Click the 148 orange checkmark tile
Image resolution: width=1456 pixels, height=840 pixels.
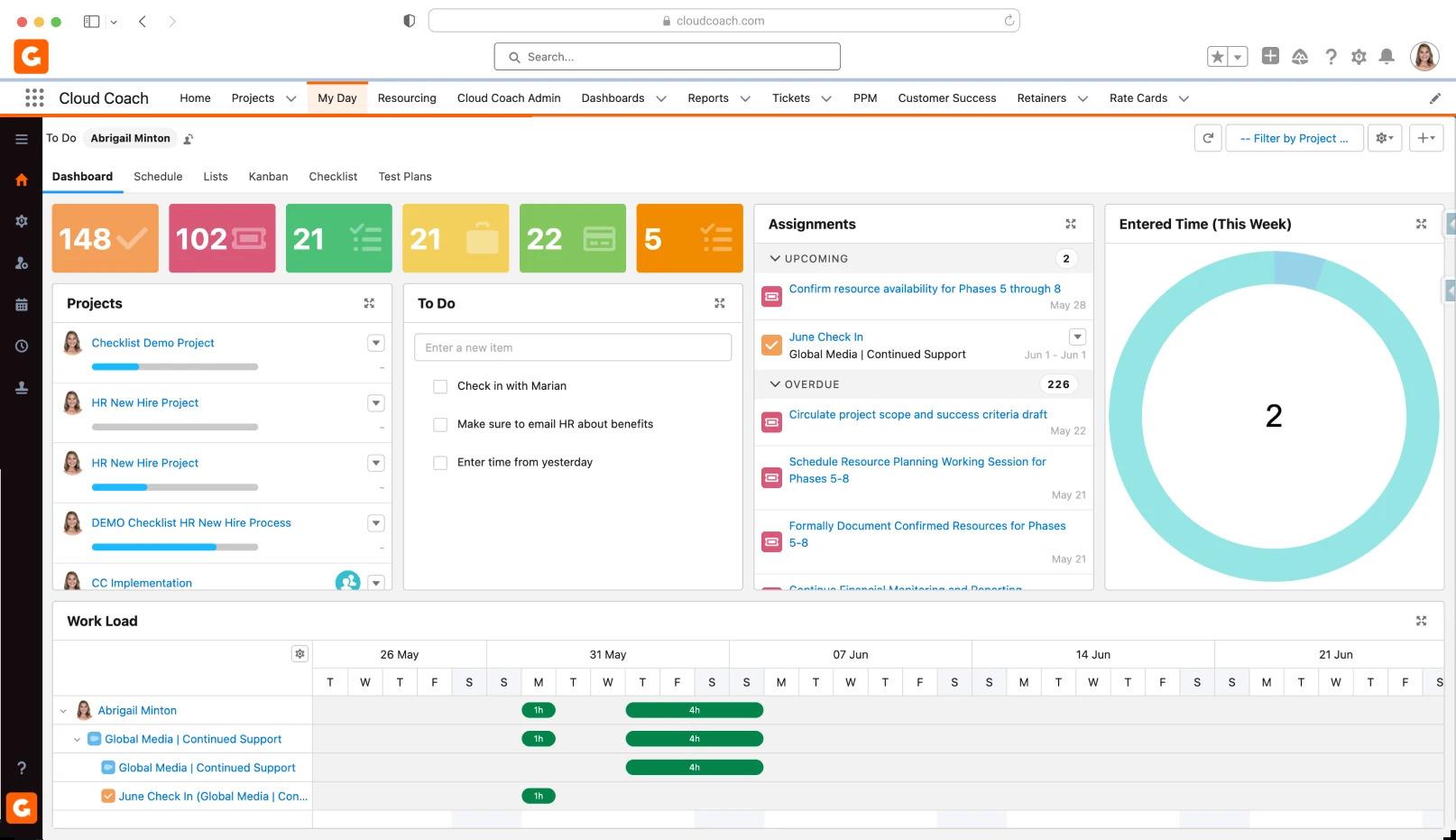106,238
